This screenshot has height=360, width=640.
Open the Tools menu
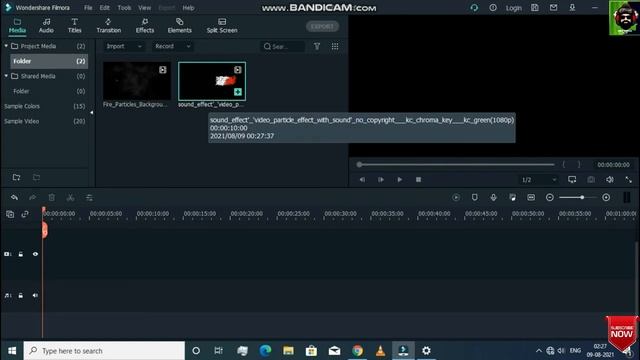tap(124, 8)
